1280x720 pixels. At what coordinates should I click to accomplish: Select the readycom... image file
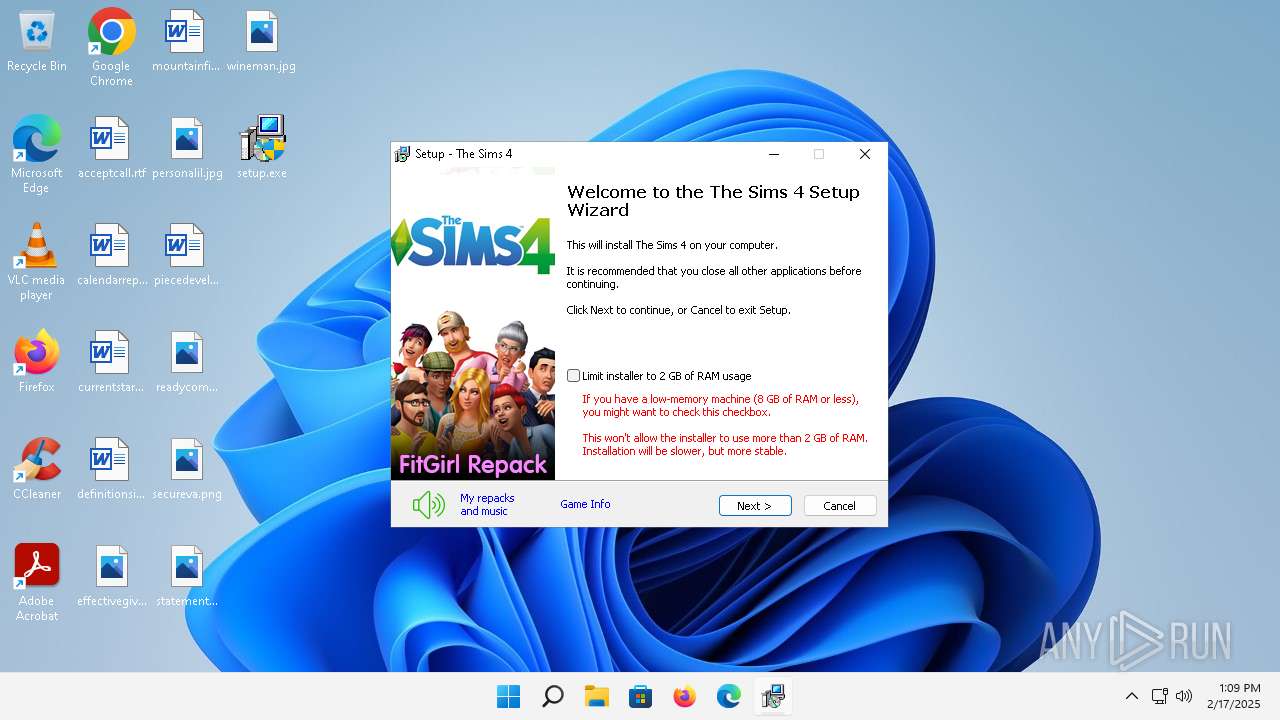(x=187, y=364)
